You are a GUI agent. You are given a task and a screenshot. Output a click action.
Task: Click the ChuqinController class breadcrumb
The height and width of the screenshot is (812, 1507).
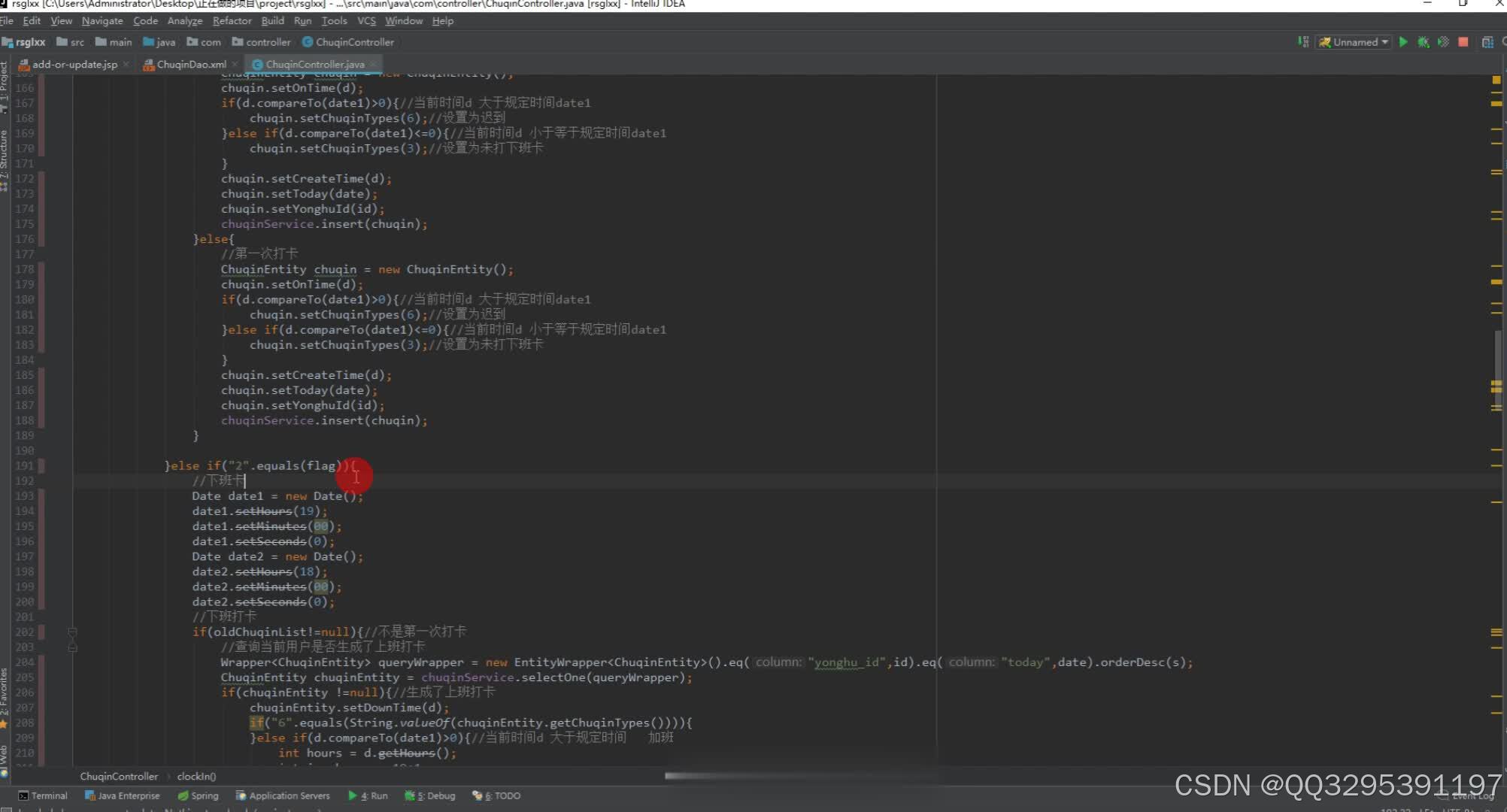[348, 42]
